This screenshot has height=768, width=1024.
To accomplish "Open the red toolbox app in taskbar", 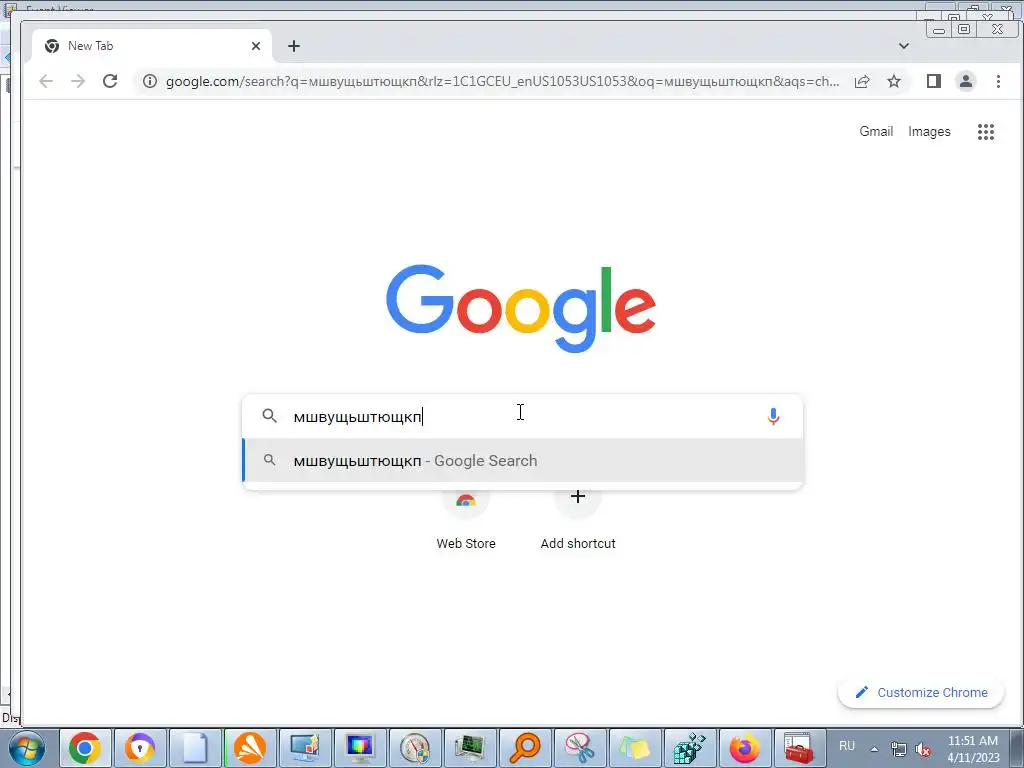I will point(799,748).
